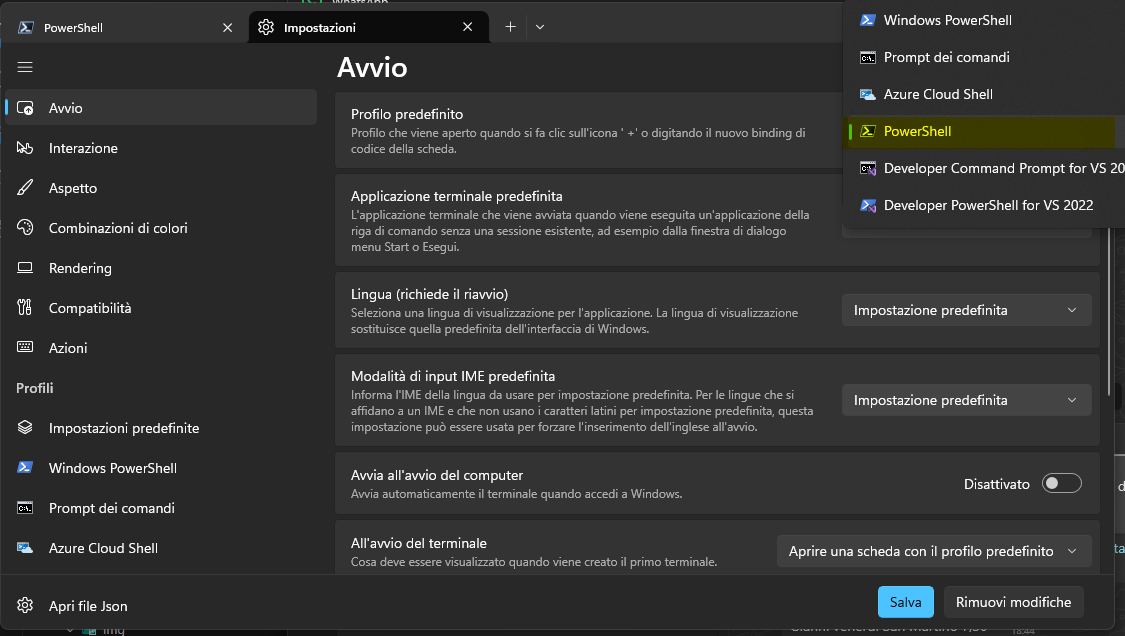
Task: Open new tab profile dropdown chevron
Action: pos(540,27)
